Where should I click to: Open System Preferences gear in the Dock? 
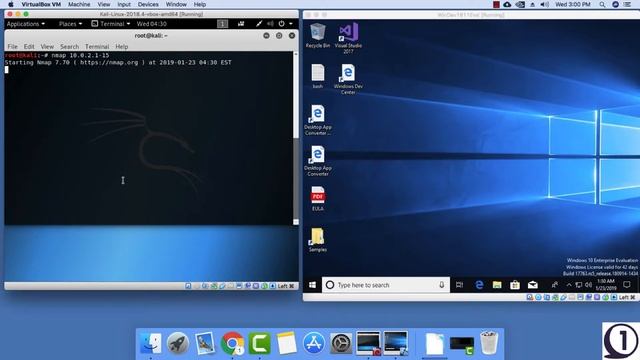coord(341,343)
